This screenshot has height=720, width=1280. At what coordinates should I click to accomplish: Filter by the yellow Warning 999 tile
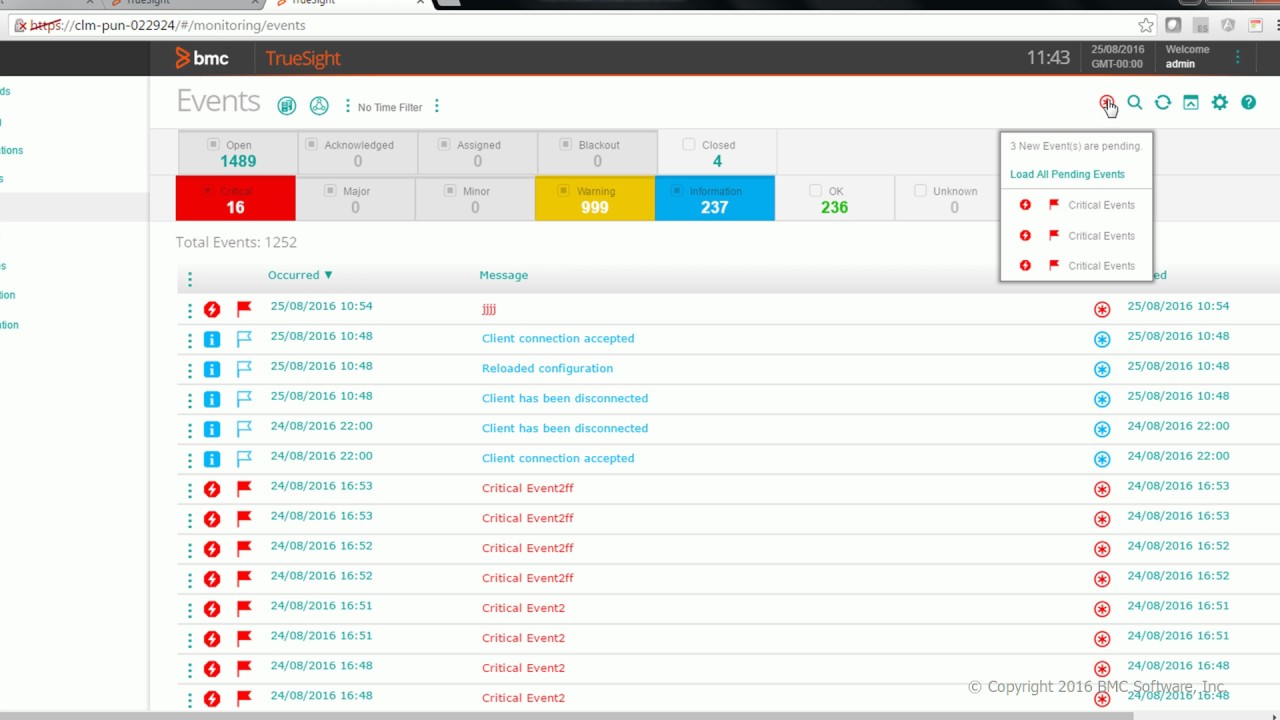(594, 198)
